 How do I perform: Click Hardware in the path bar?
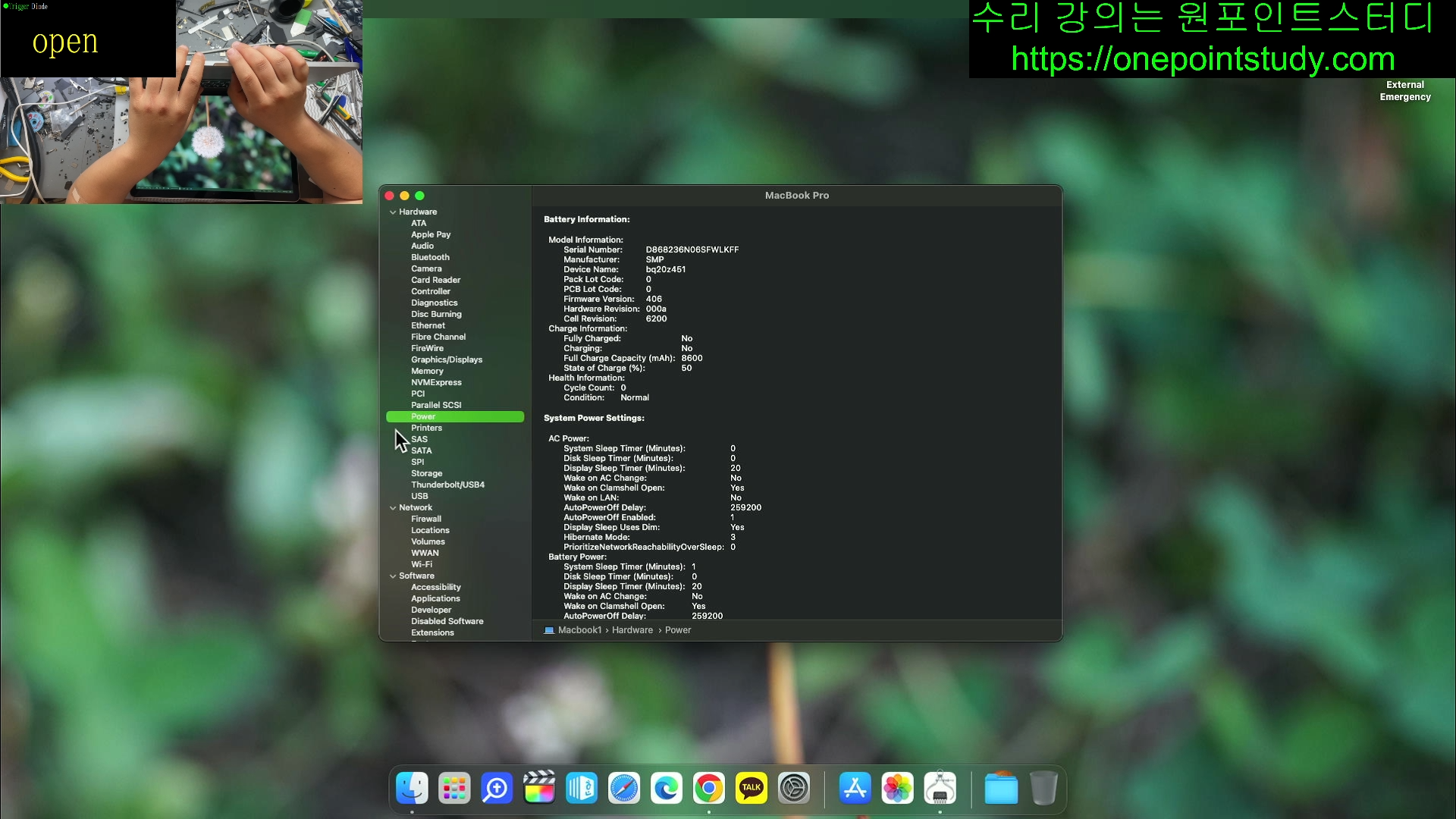(632, 630)
